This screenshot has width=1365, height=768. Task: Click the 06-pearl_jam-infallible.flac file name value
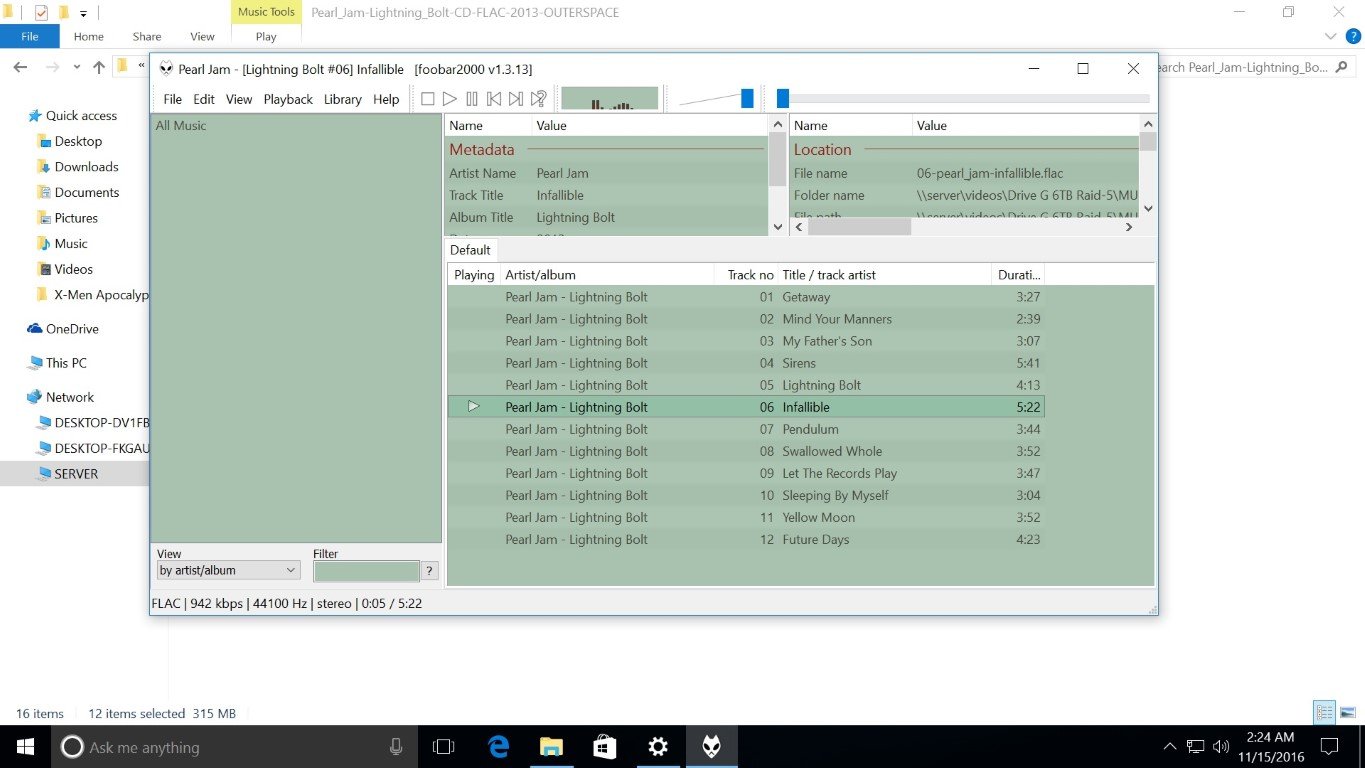coord(990,173)
